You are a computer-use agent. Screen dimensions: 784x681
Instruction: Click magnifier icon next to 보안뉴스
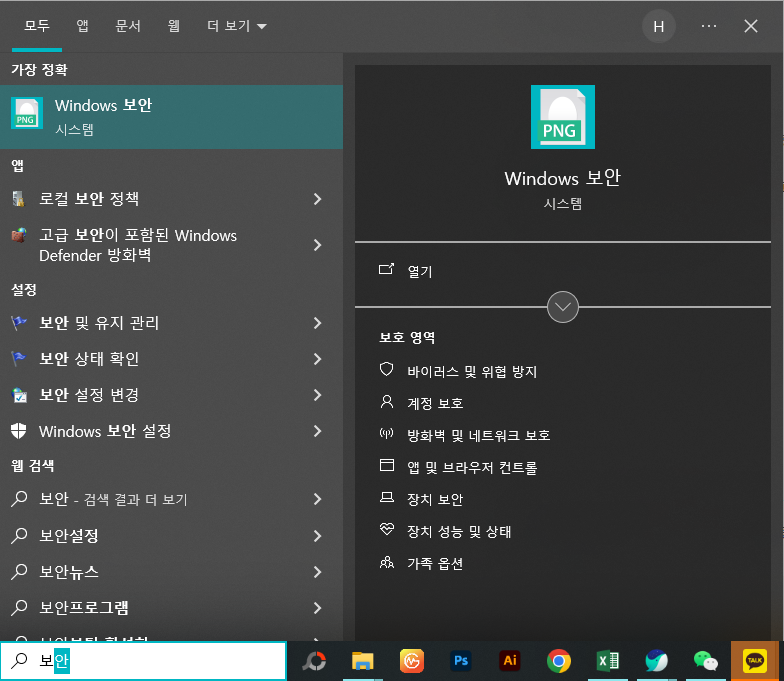[x=19, y=572]
